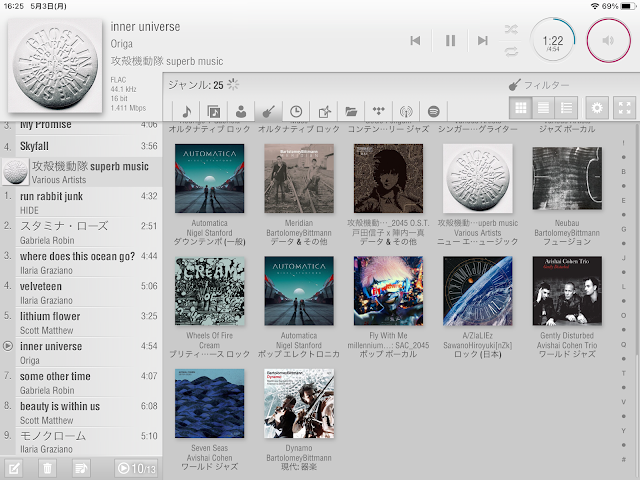This screenshot has height=480, width=640.
Task: Toggle repeat mode
Action: point(511,51)
